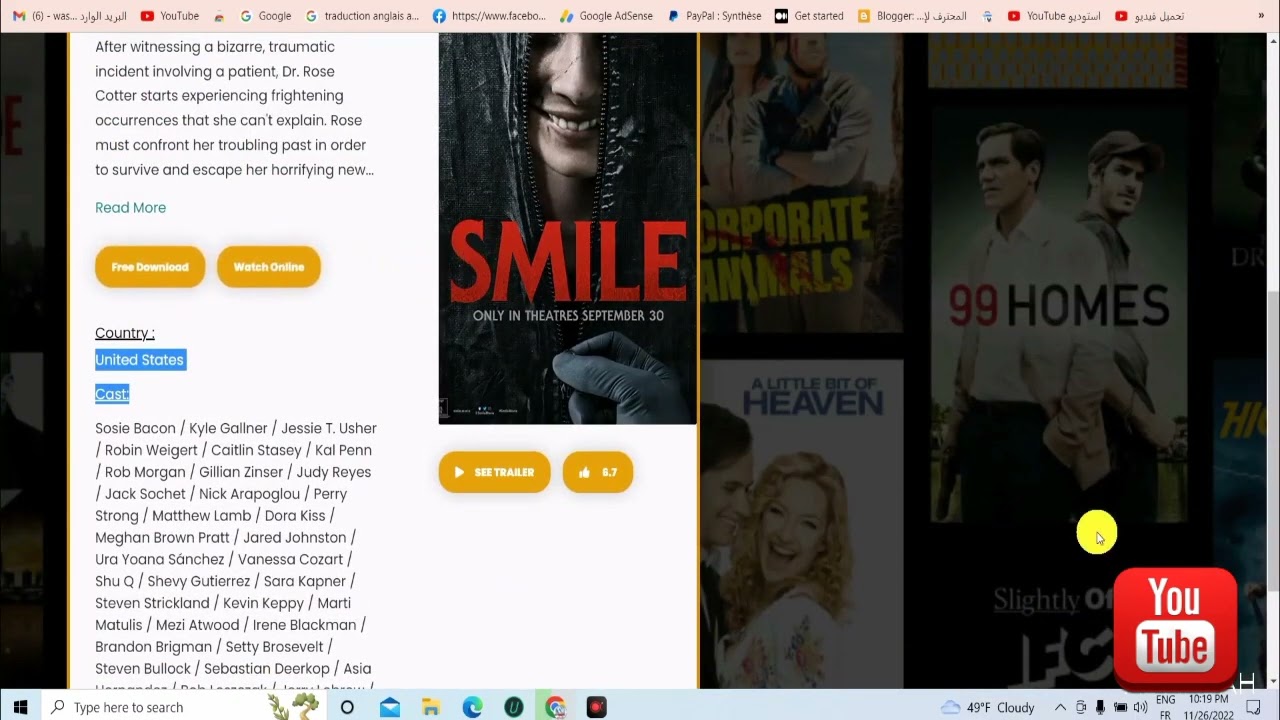Open the Google bookmark
The image size is (1280, 720).
(266, 16)
